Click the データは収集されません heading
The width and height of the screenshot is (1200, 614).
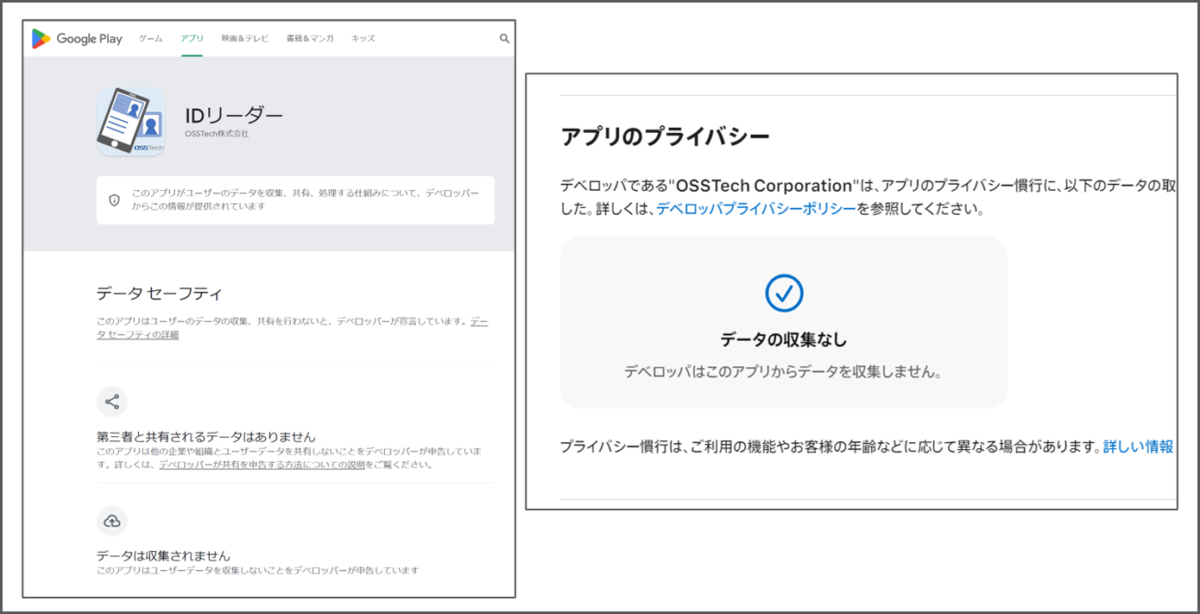(163, 555)
